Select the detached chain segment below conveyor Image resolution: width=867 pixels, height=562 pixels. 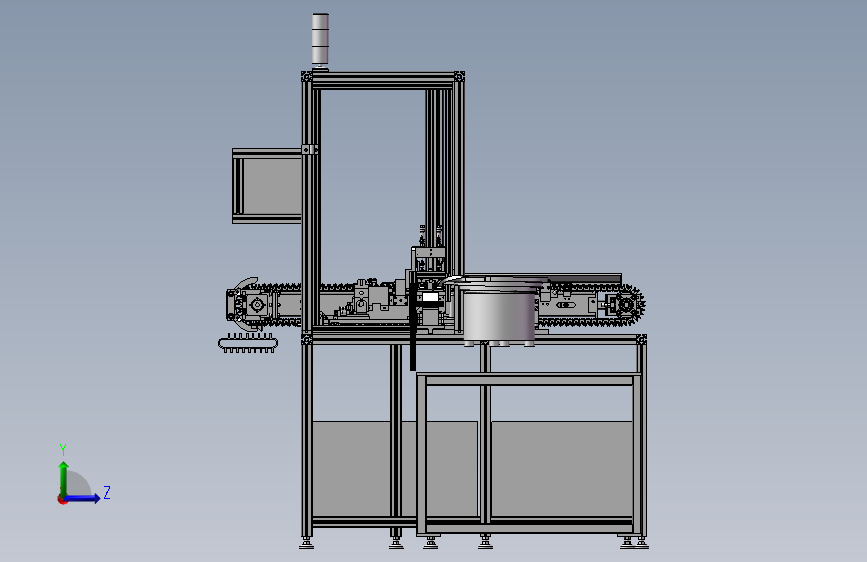point(248,344)
